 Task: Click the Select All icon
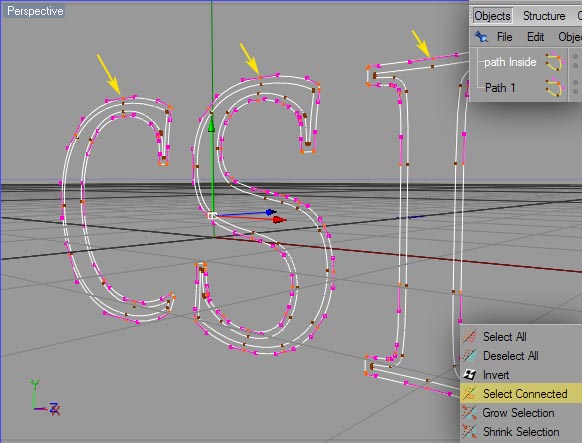click(x=470, y=337)
